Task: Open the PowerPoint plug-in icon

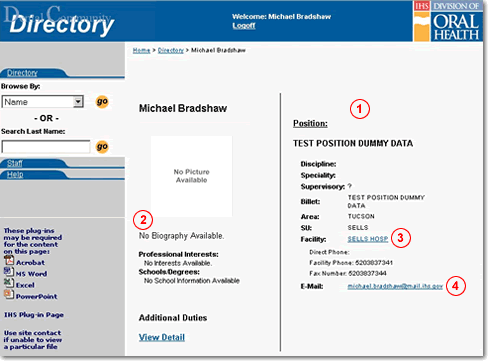Action: click(x=9, y=294)
